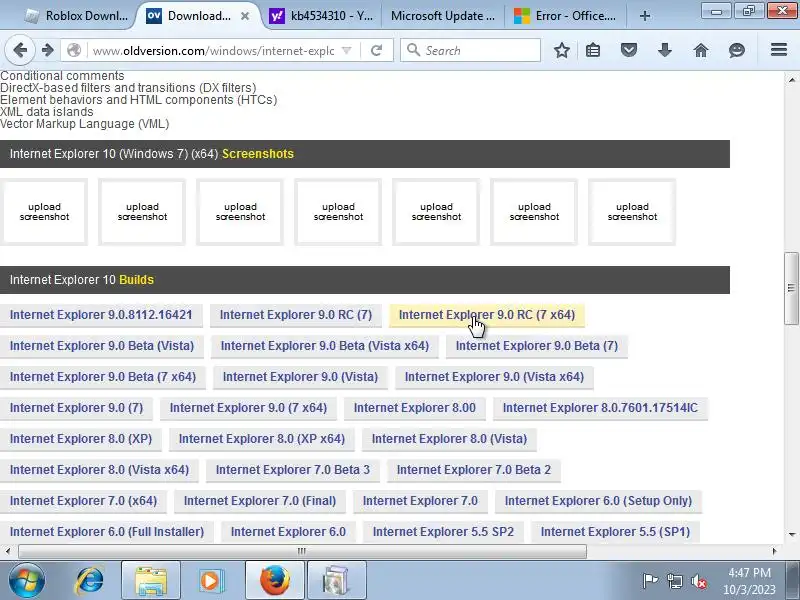This screenshot has height=600, width=800.
Task: Open Windows Explorer folder in taskbar
Action: point(151,580)
